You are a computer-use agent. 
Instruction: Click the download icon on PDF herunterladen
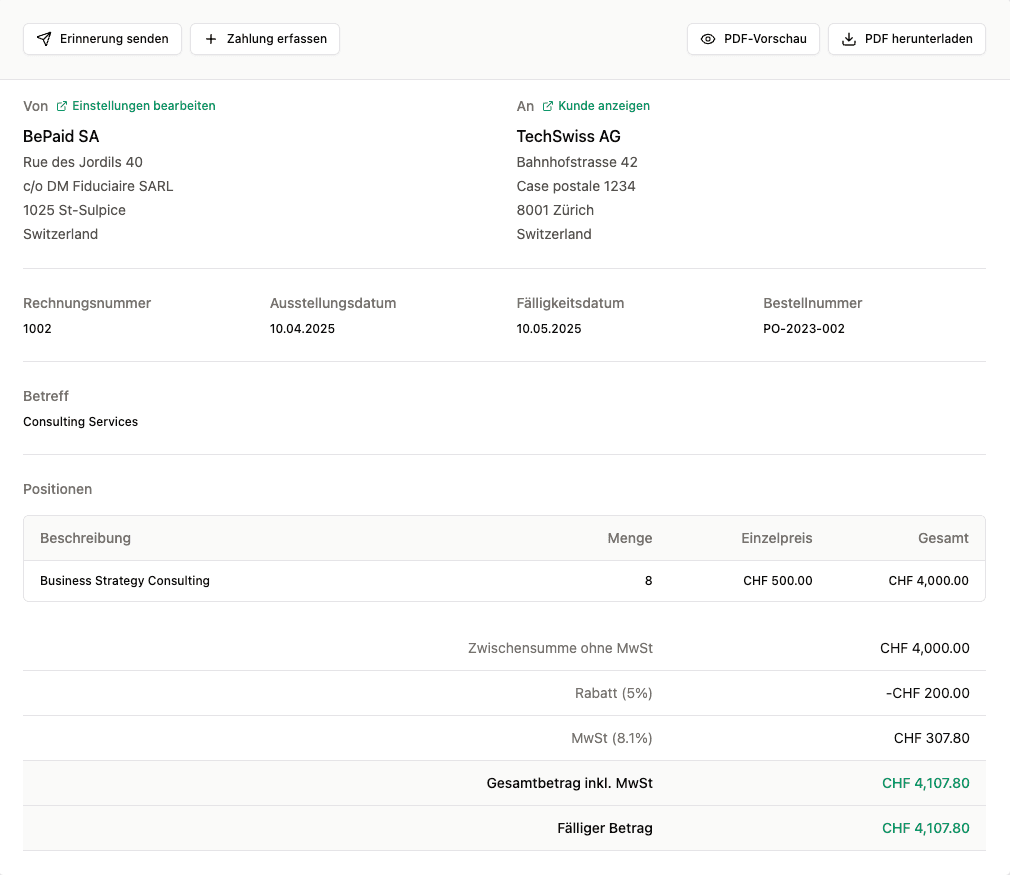849,39
